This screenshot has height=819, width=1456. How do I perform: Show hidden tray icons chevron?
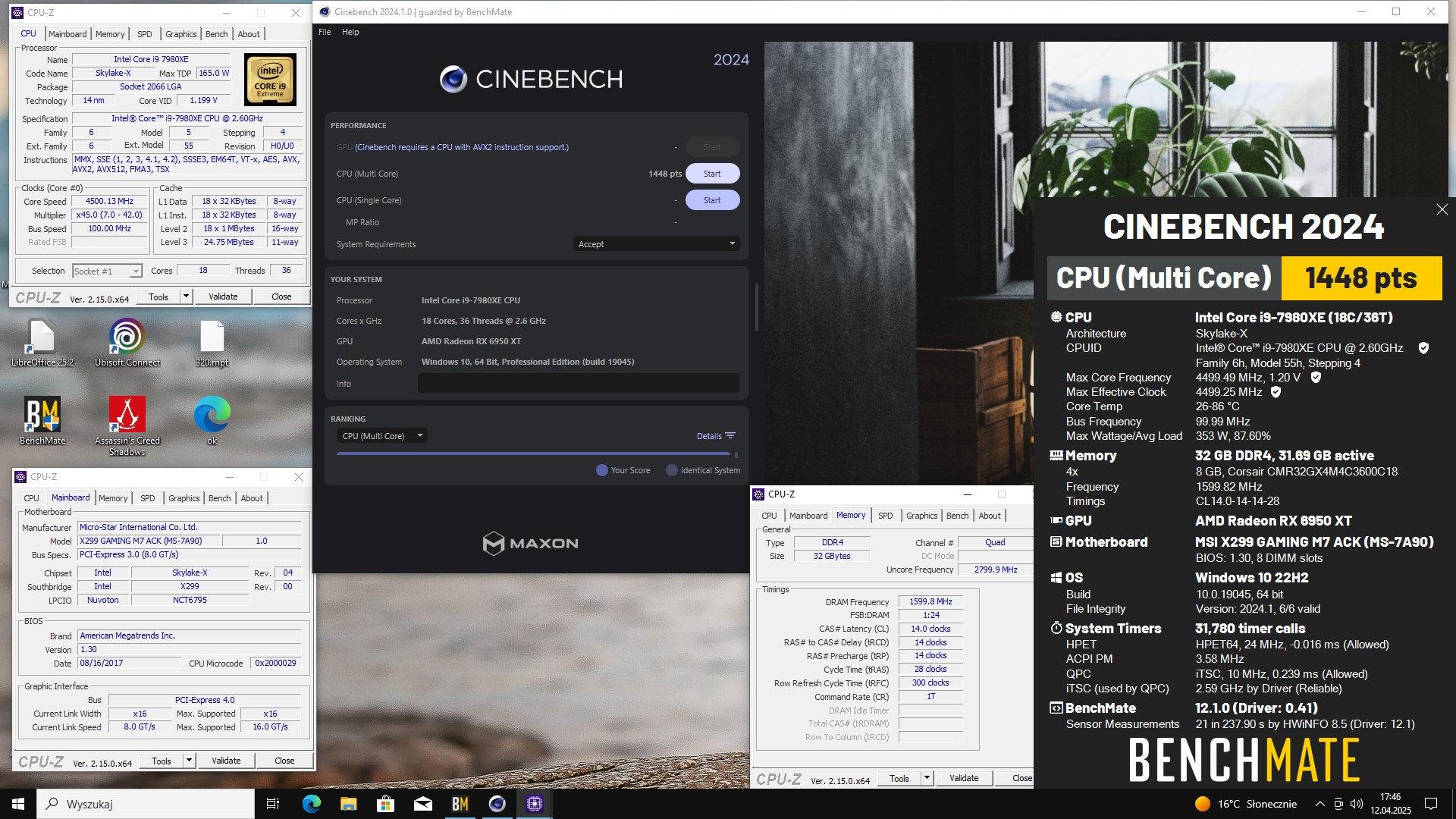click(x=1319, y=804)
